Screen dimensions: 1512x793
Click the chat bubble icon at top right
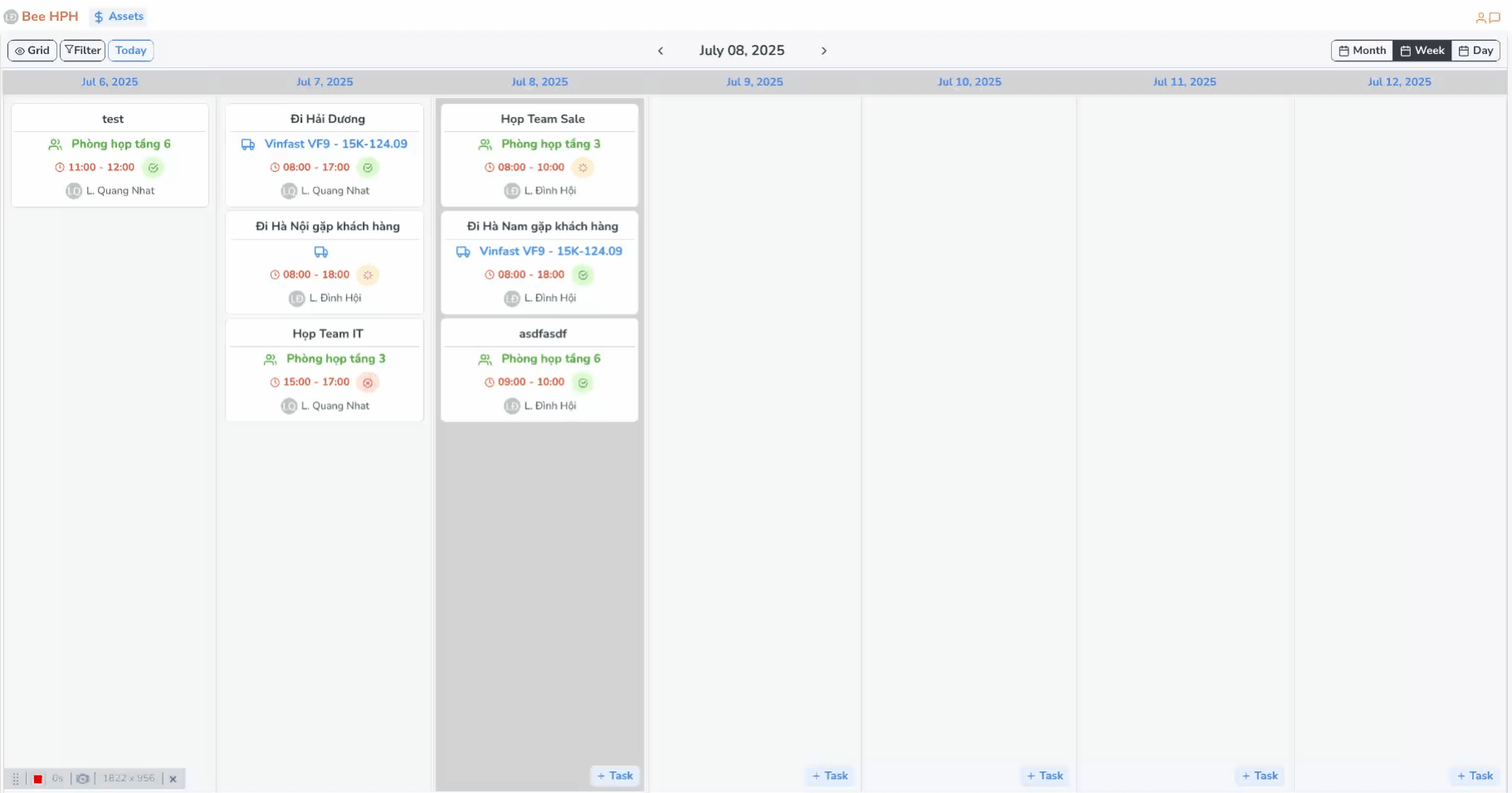pos(1496,17)
